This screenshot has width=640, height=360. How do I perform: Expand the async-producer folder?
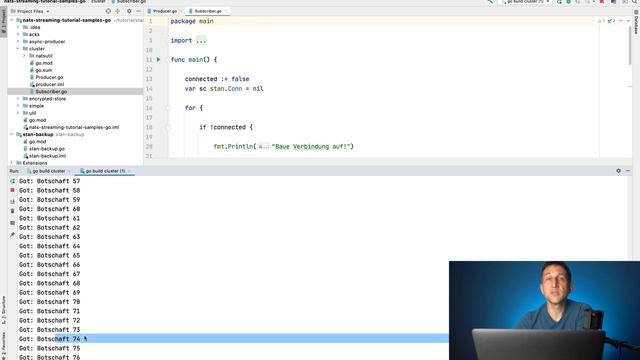[x=18, y=42]
